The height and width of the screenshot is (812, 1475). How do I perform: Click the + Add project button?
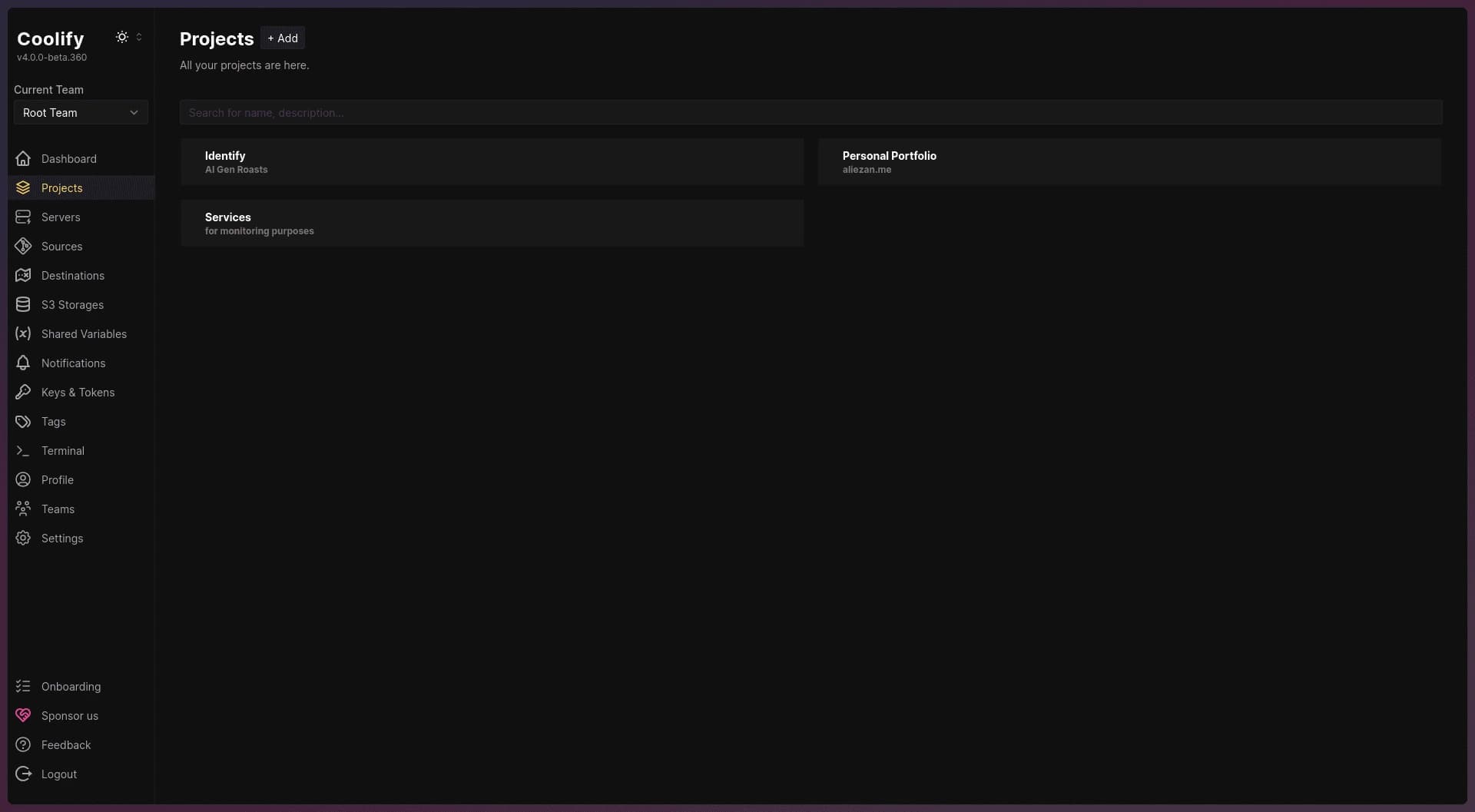(x=283, y=38)
